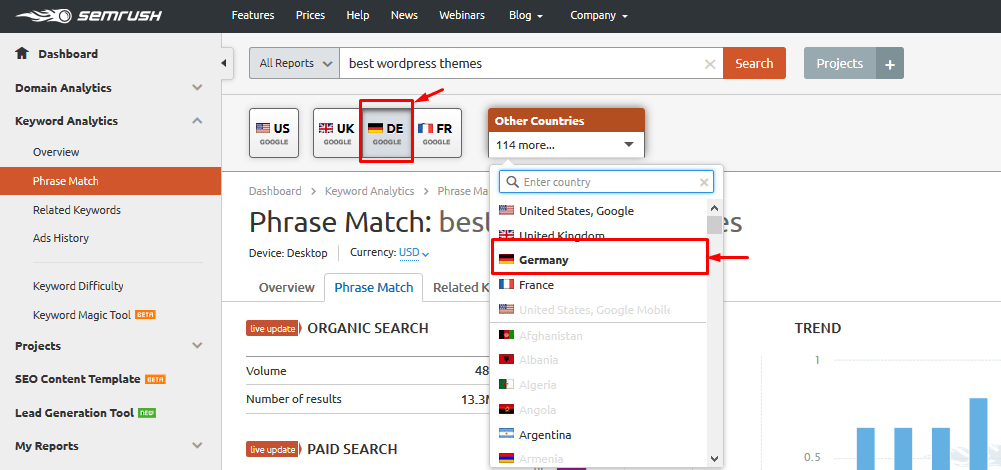This screenshot has width=1001, height=470.
Task: Click the country list scrollbar thumb
Action: 714,225
